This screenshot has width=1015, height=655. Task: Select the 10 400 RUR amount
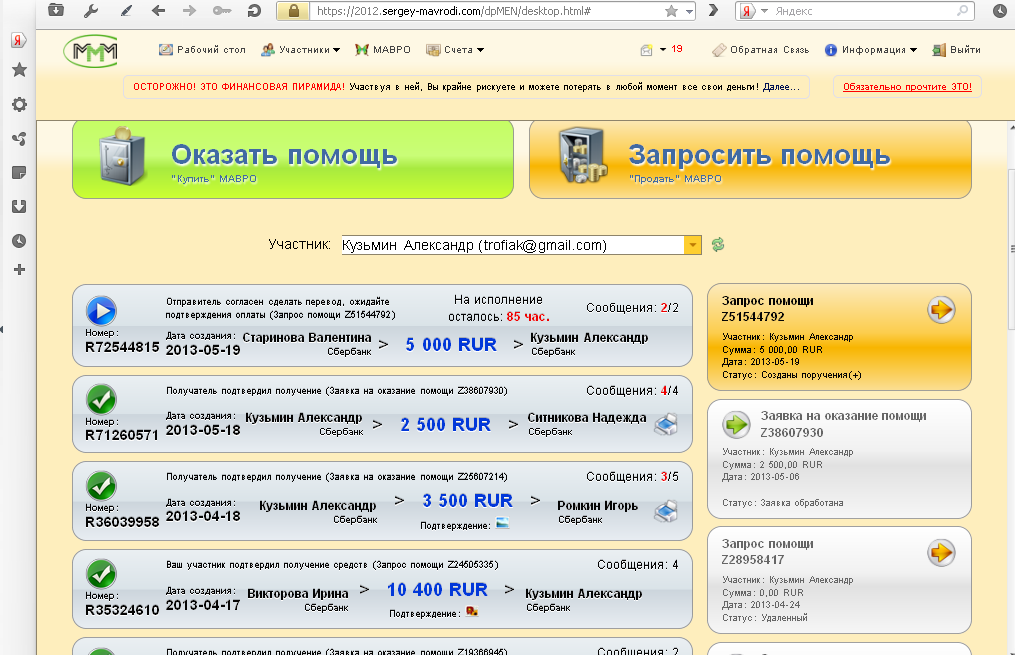[x=437, y=590]
